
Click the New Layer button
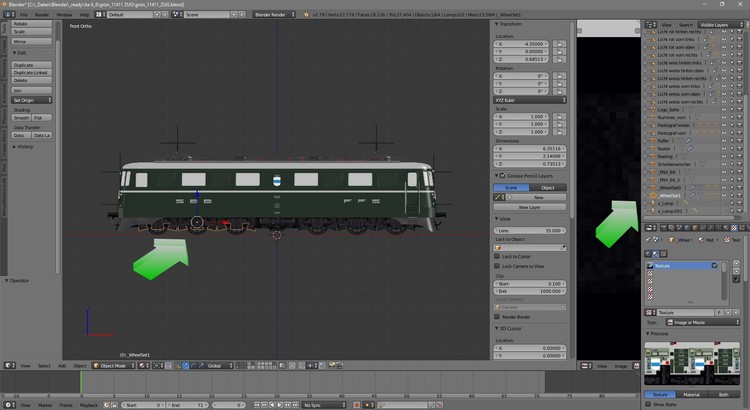[x=530, y=207]
